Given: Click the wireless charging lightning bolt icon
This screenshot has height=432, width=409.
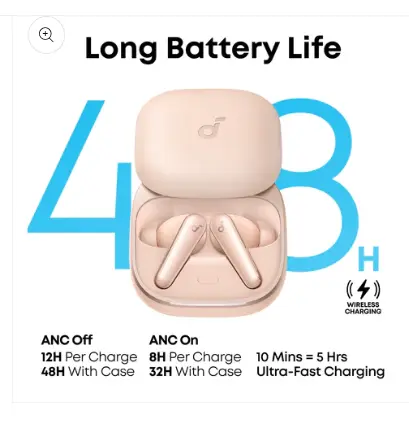Looking at the screenshot, I should click(363, 289).
